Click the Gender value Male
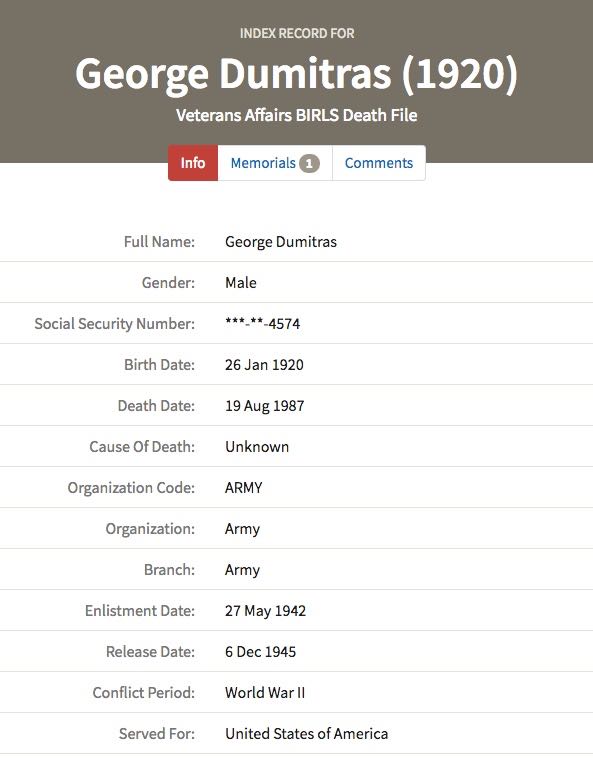593x758 pixels. point(241,282)
